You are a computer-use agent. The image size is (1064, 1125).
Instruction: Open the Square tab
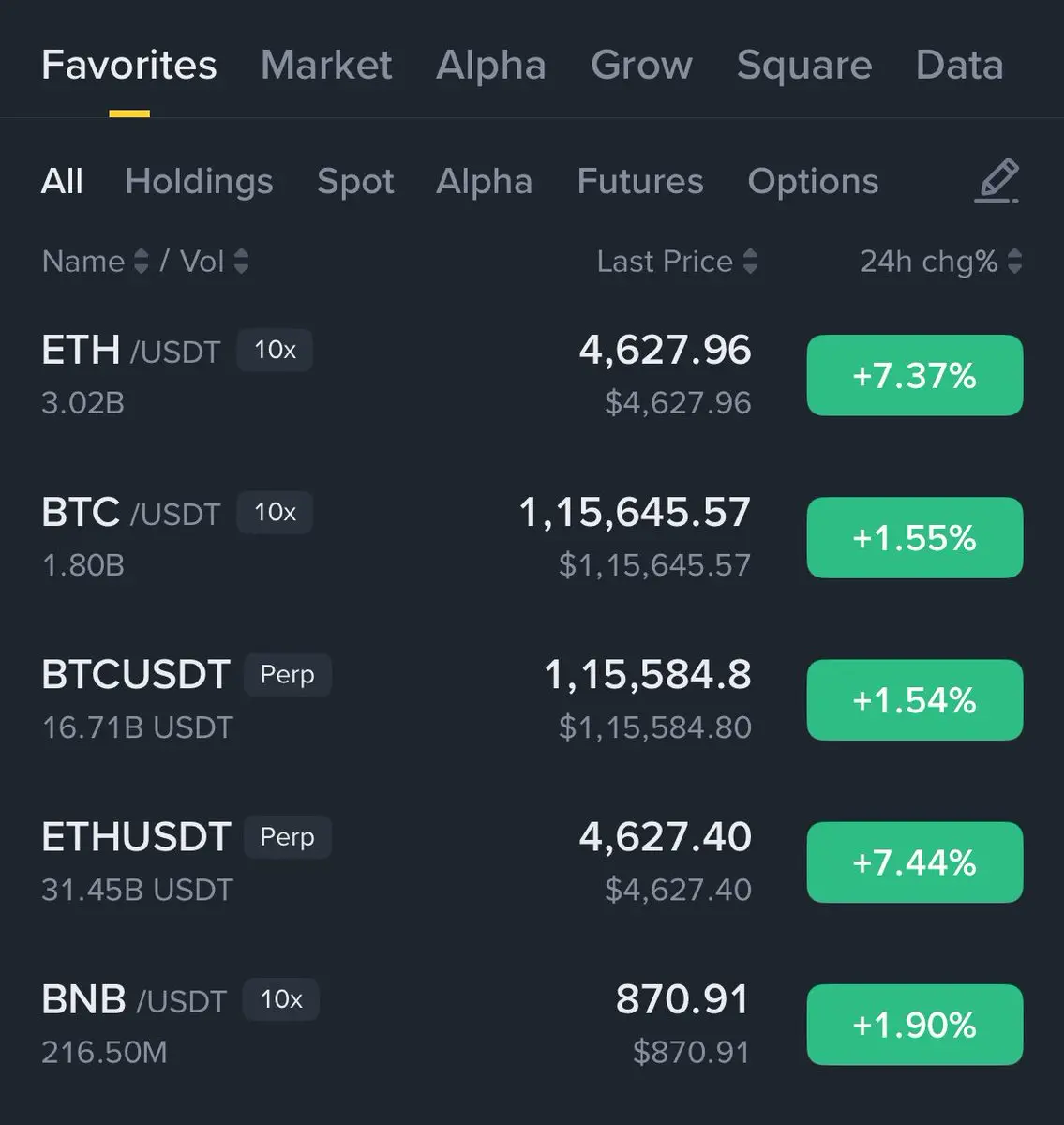(804, 65)
